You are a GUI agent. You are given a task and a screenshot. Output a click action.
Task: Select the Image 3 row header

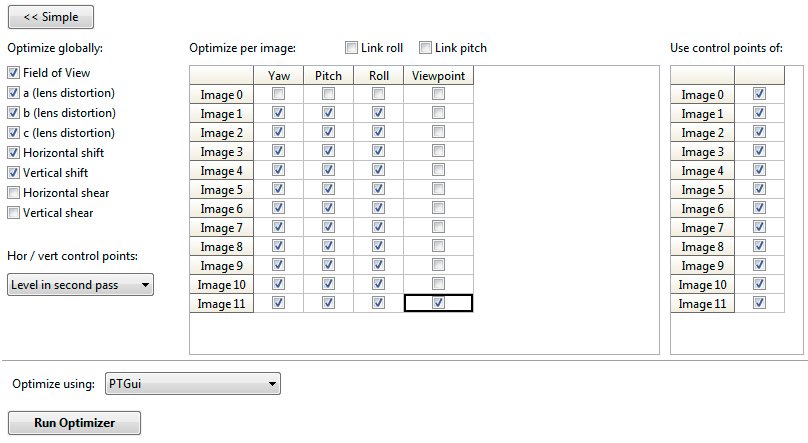pos(221,152)
